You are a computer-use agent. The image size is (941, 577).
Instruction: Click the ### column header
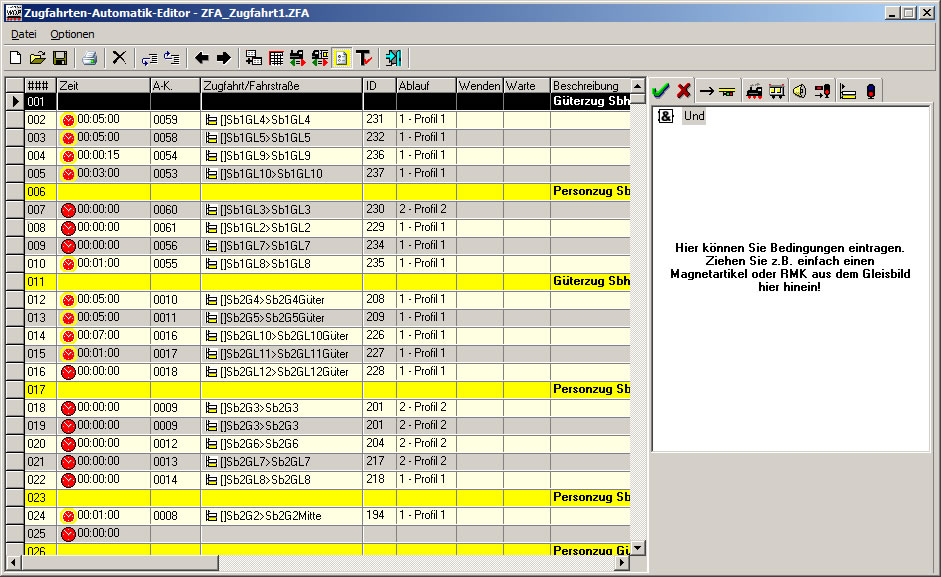pyautogui.click(x=40, y=86)
